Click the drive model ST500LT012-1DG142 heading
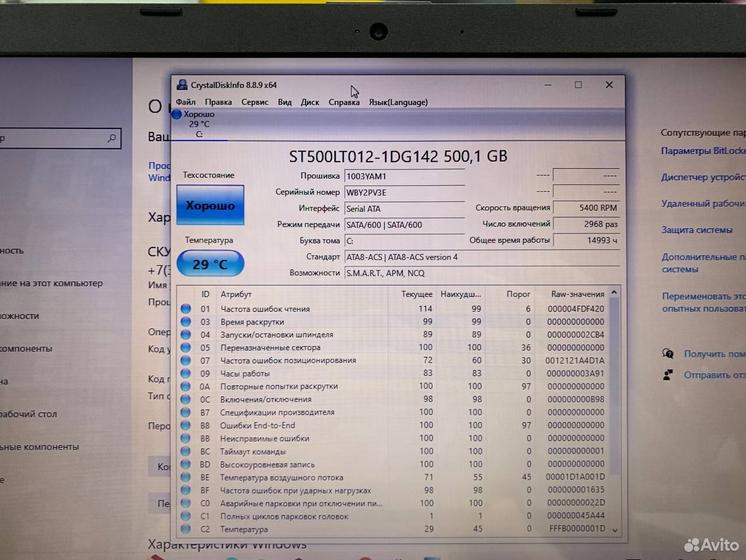 (398, 156)
